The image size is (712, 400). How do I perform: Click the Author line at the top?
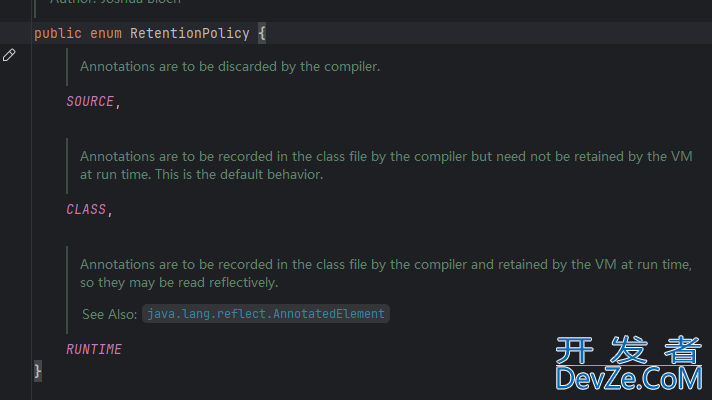click(115, 2)
